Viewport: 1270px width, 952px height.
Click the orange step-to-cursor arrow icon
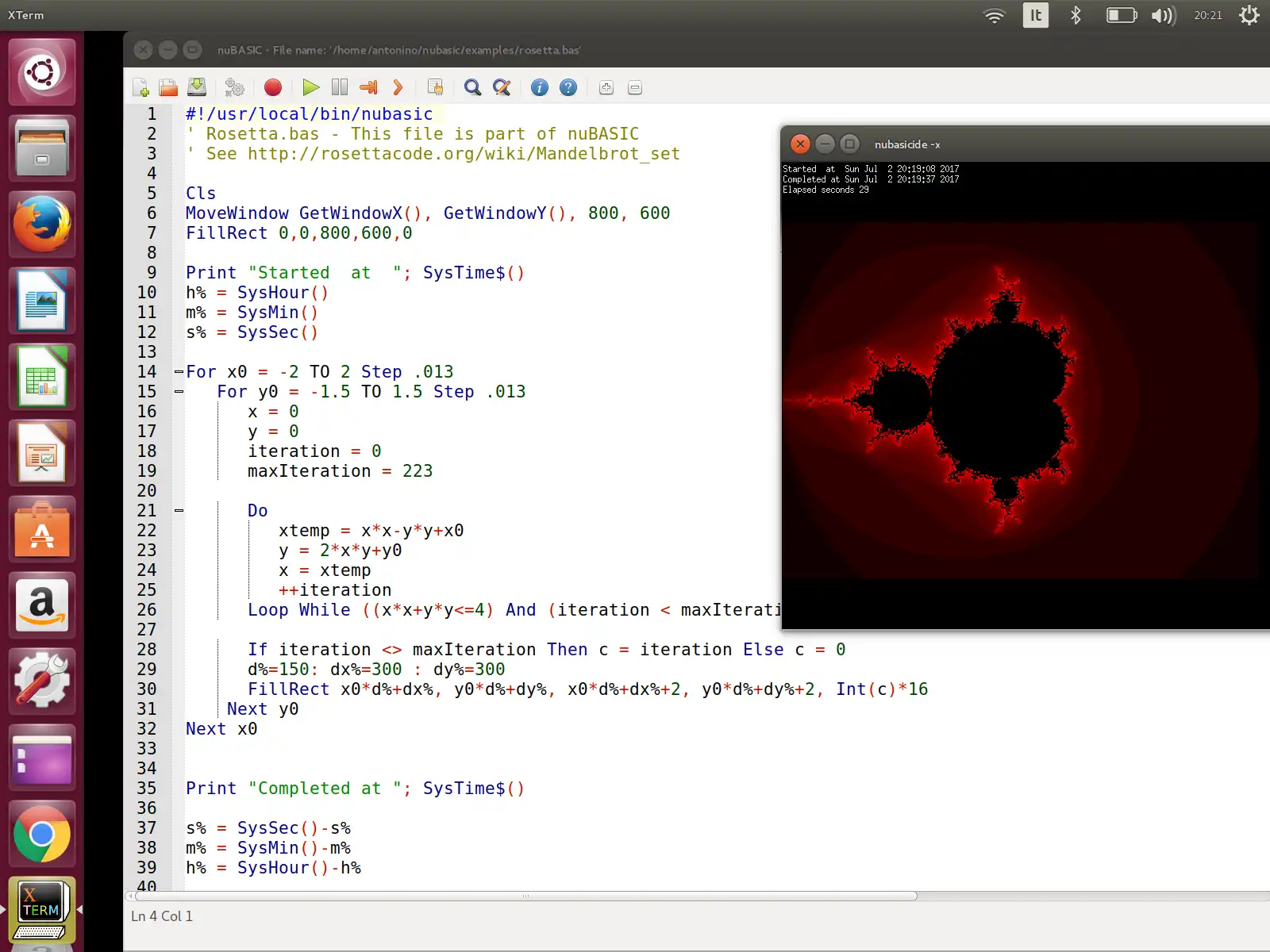pos(368,87)
